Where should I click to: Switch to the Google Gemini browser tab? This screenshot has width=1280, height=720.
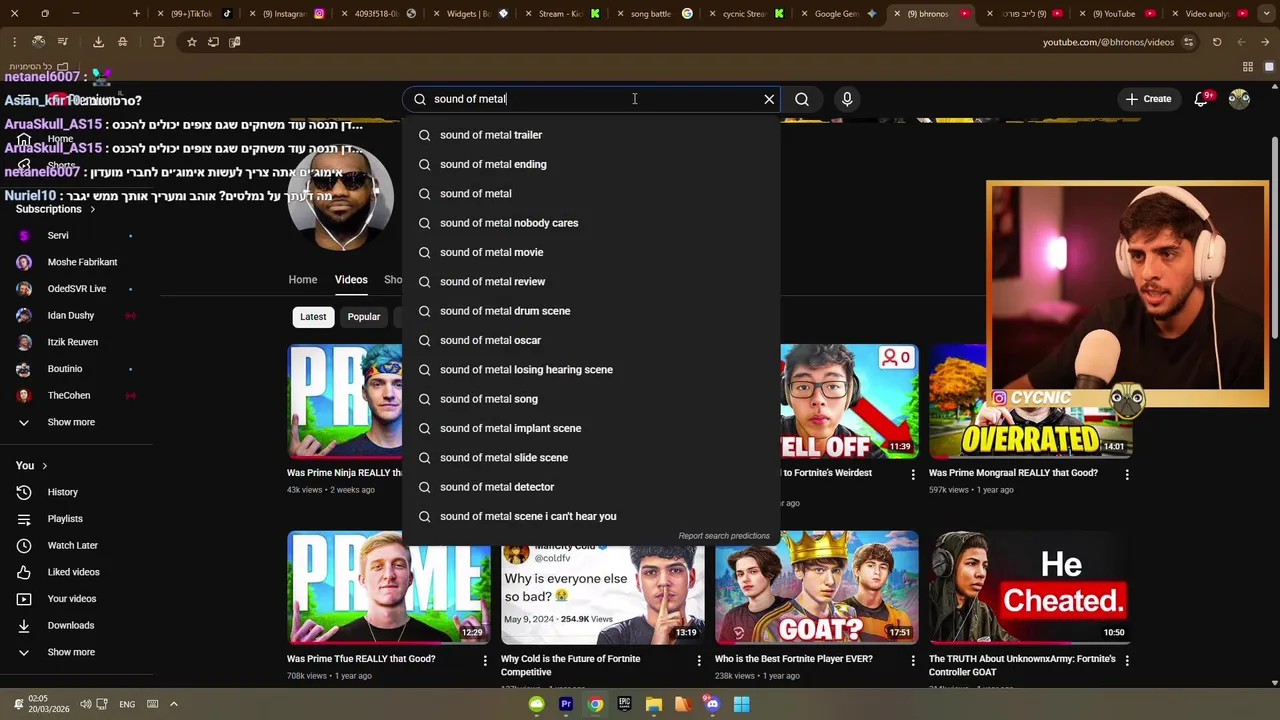pos(840,14)
